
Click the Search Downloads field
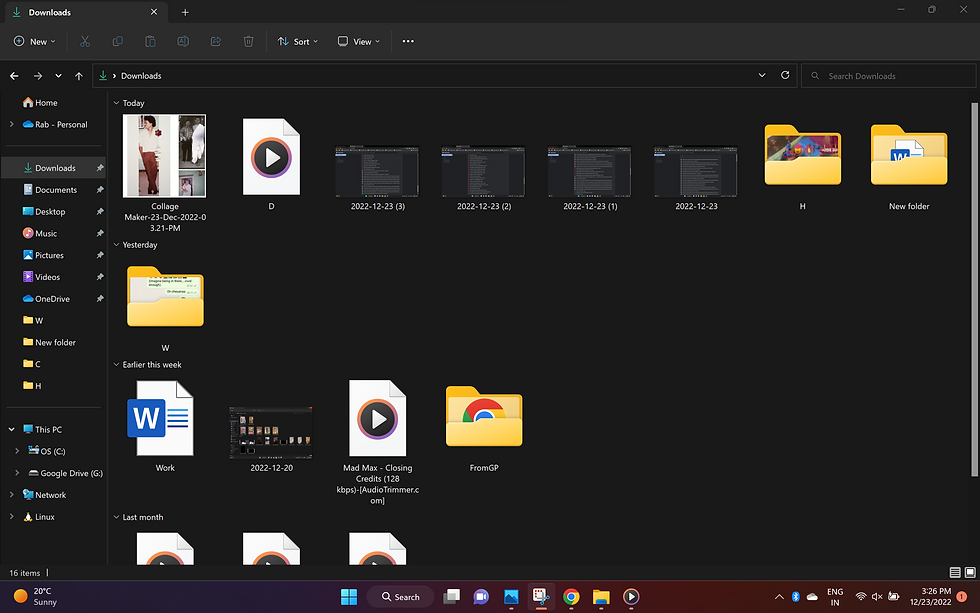[888, 76]
